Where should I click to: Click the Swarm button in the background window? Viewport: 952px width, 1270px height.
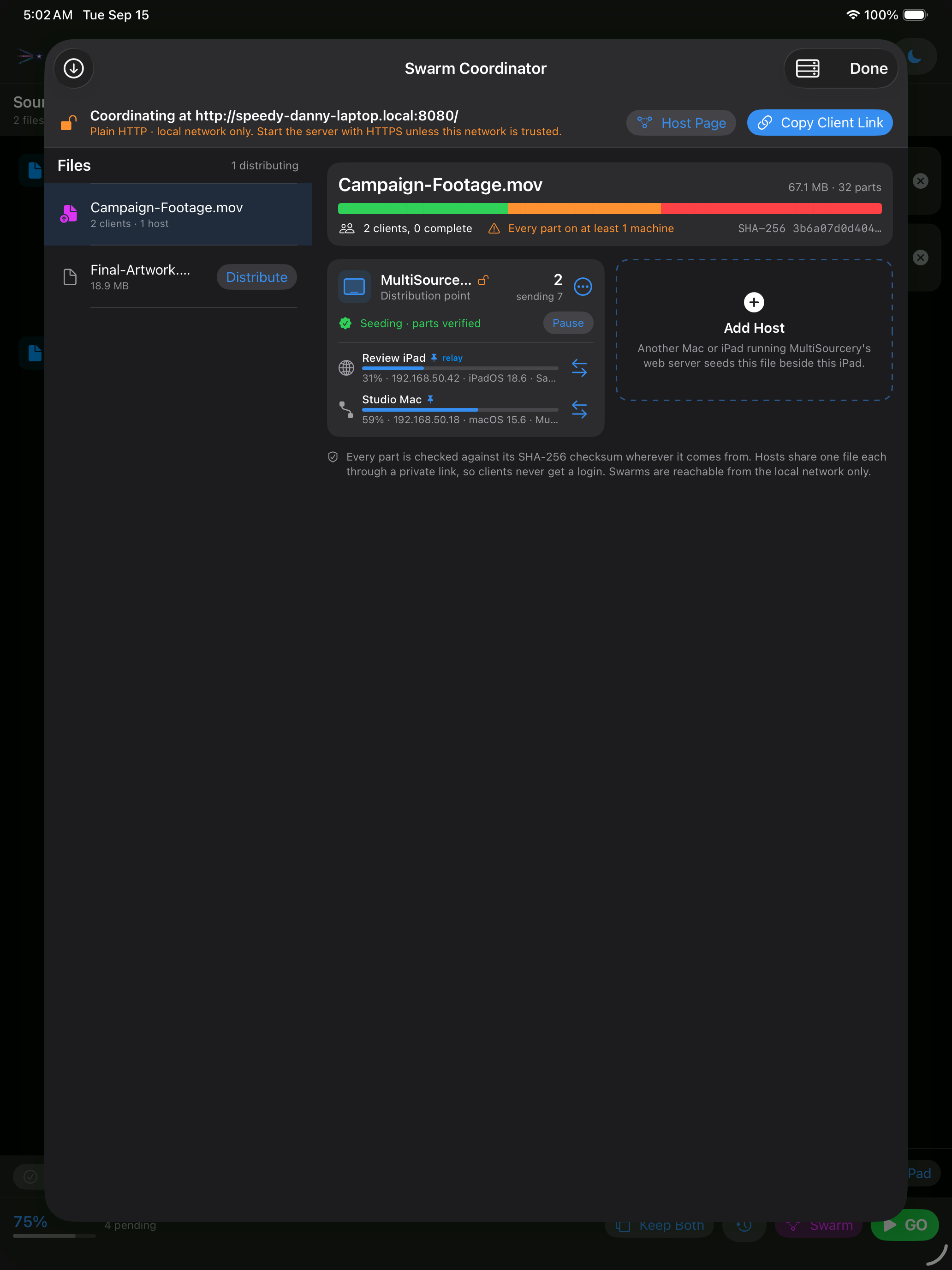[819, 1226]
